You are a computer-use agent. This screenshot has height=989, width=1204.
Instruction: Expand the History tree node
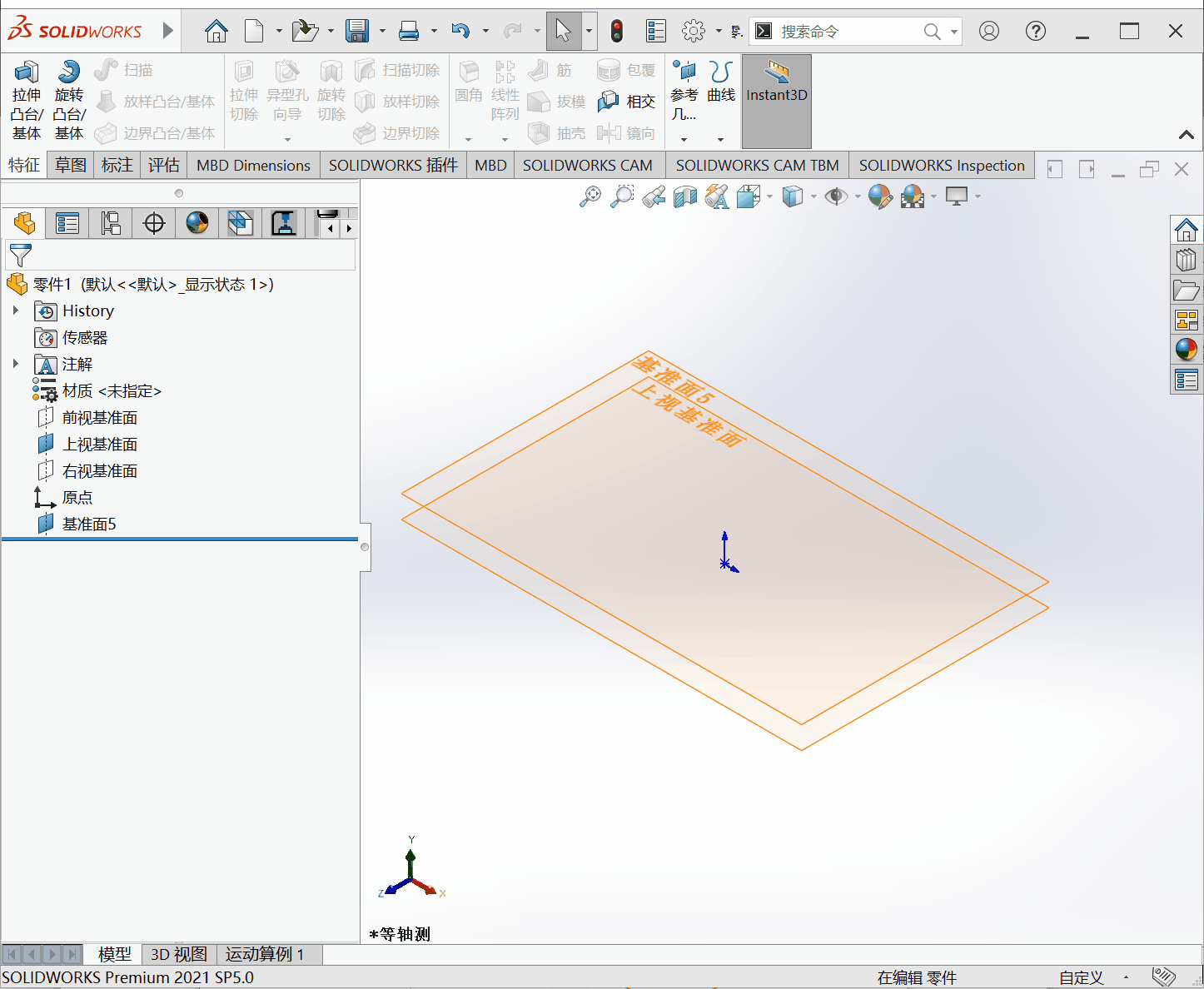(x=15, y=311)
